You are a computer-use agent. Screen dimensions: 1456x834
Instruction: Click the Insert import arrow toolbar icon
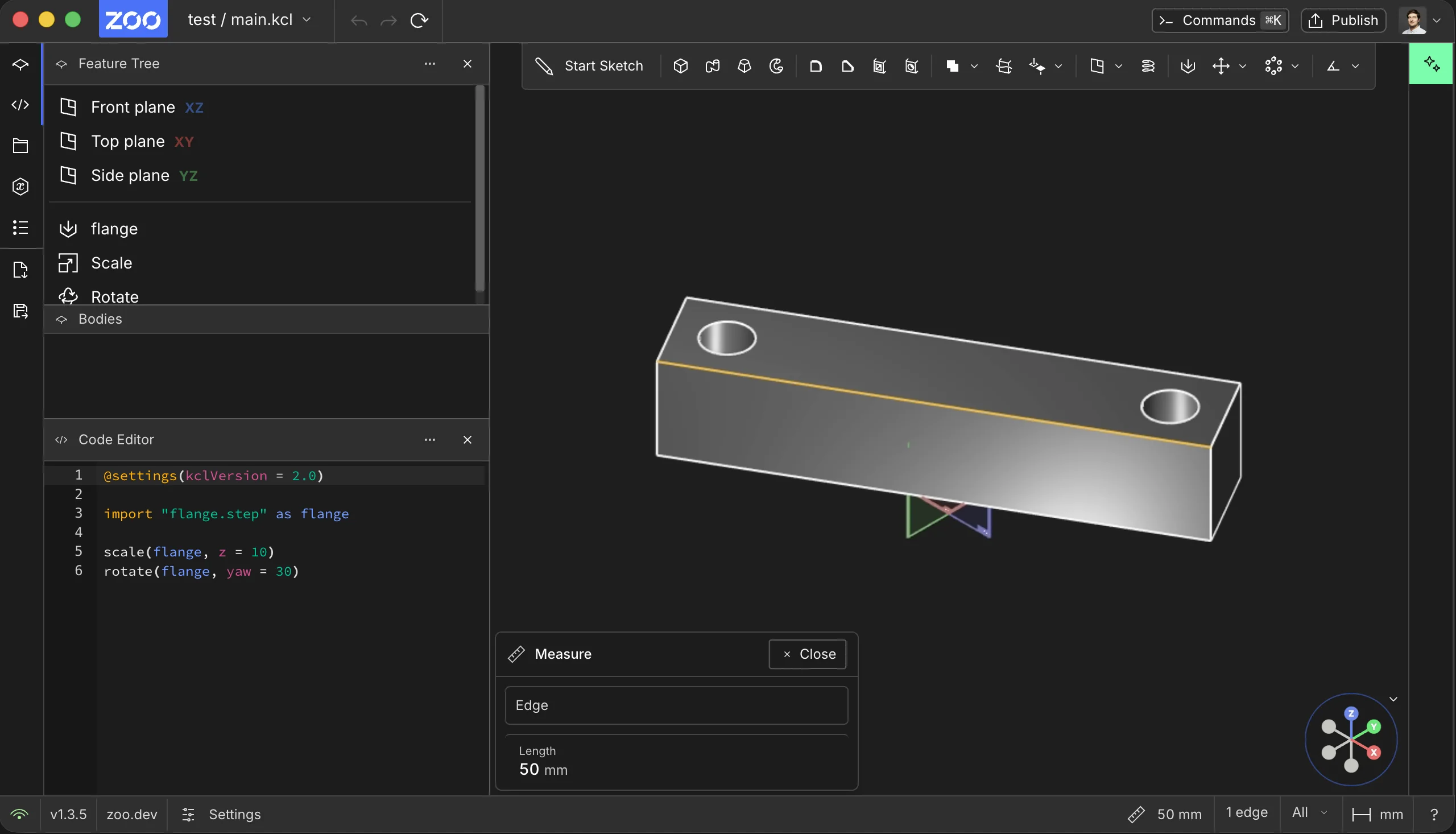click(1188, 66)
